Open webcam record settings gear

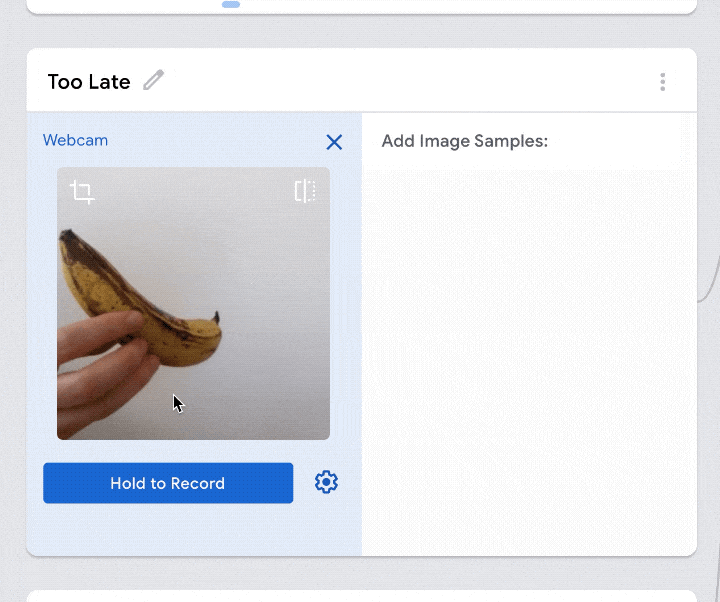coord(326,482)
